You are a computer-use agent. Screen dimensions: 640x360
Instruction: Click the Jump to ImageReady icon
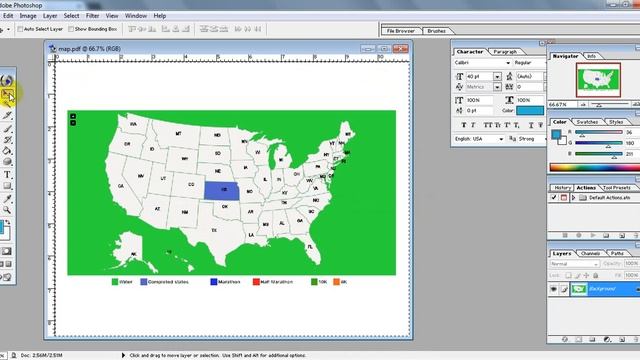point(7,278)
